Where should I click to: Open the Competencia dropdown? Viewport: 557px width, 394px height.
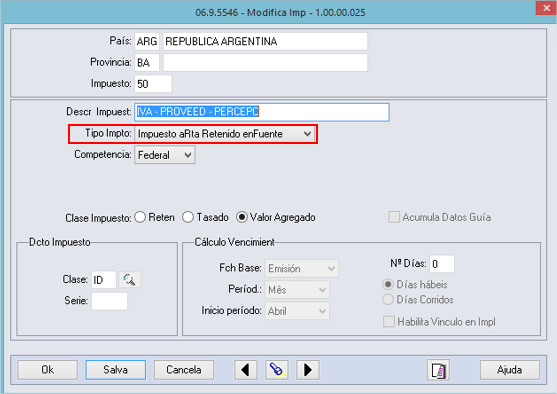pos(165,155)
